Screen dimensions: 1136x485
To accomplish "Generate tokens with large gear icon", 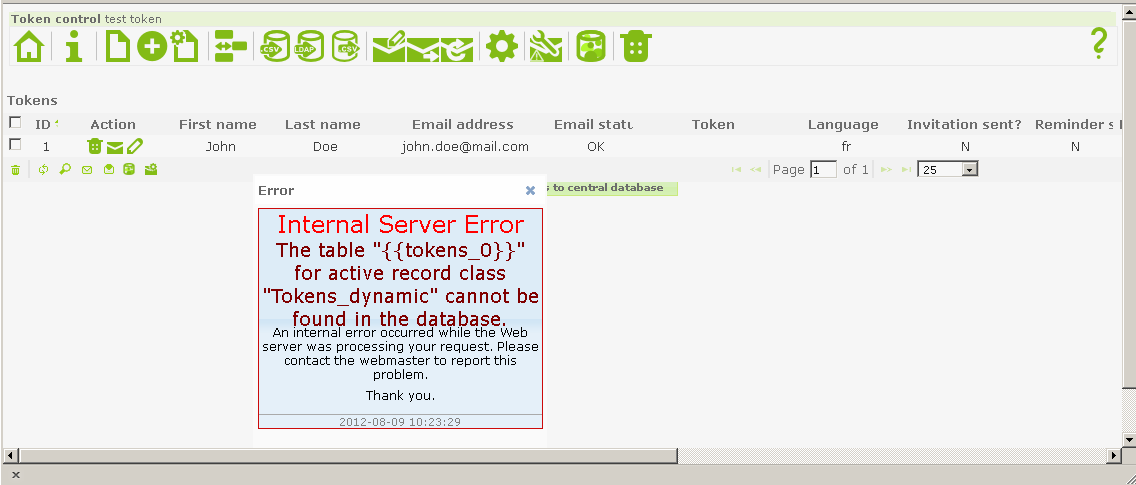I will tap(502, 47).
